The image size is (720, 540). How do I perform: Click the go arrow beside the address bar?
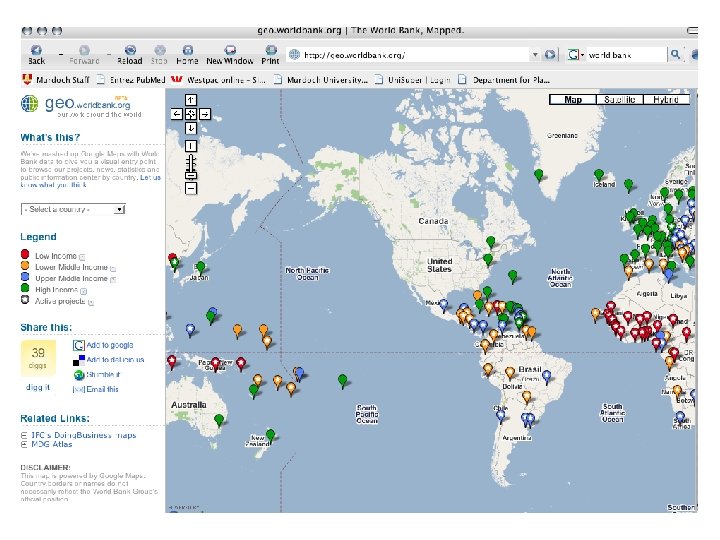point(550,55)
